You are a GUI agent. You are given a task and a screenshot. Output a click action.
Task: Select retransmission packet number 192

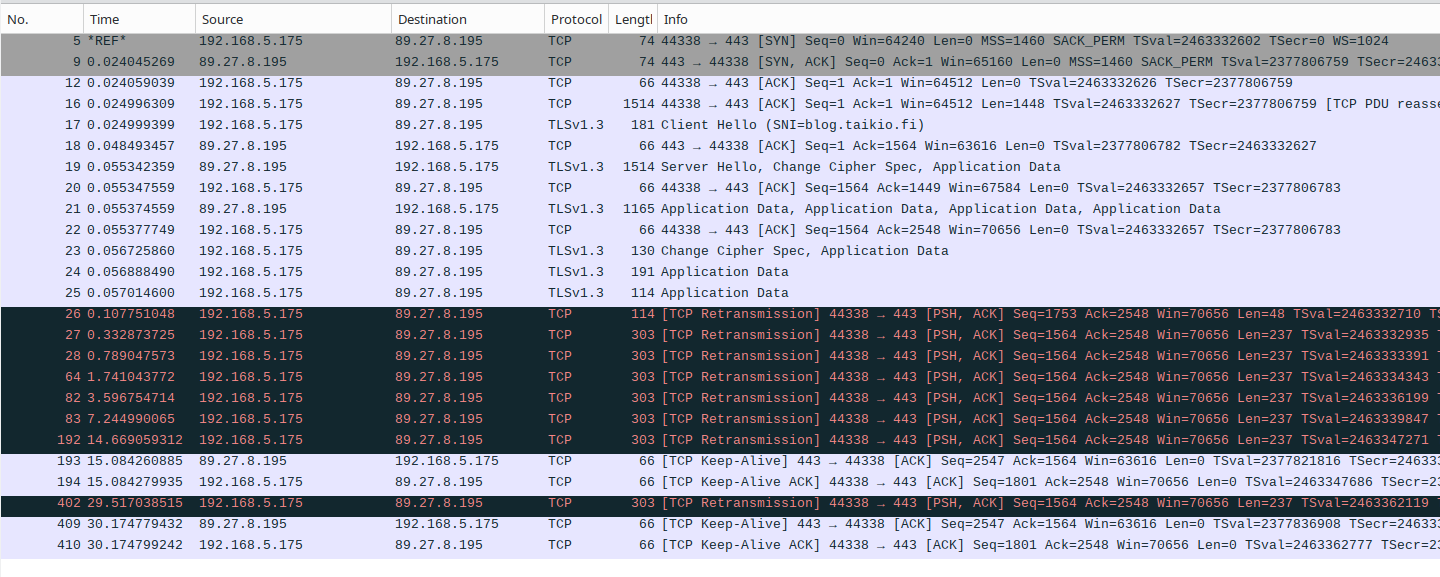coord(400,439)
